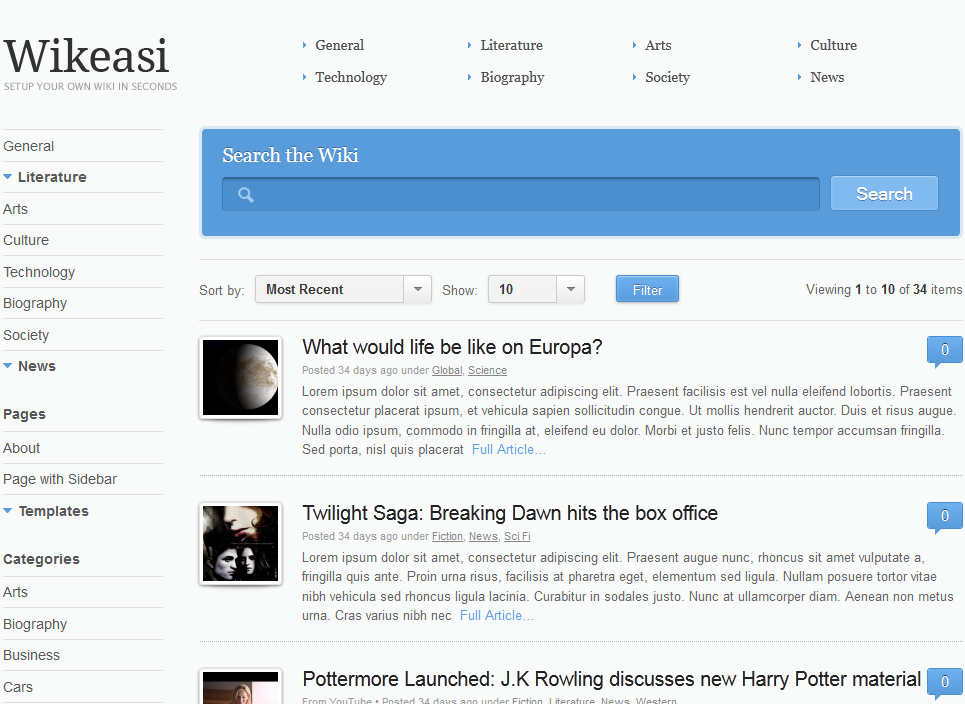This screenshot has width=965, height=704.
Task: Open comment bubble for Twilight Saga article
Action: [x=944, y=518]
